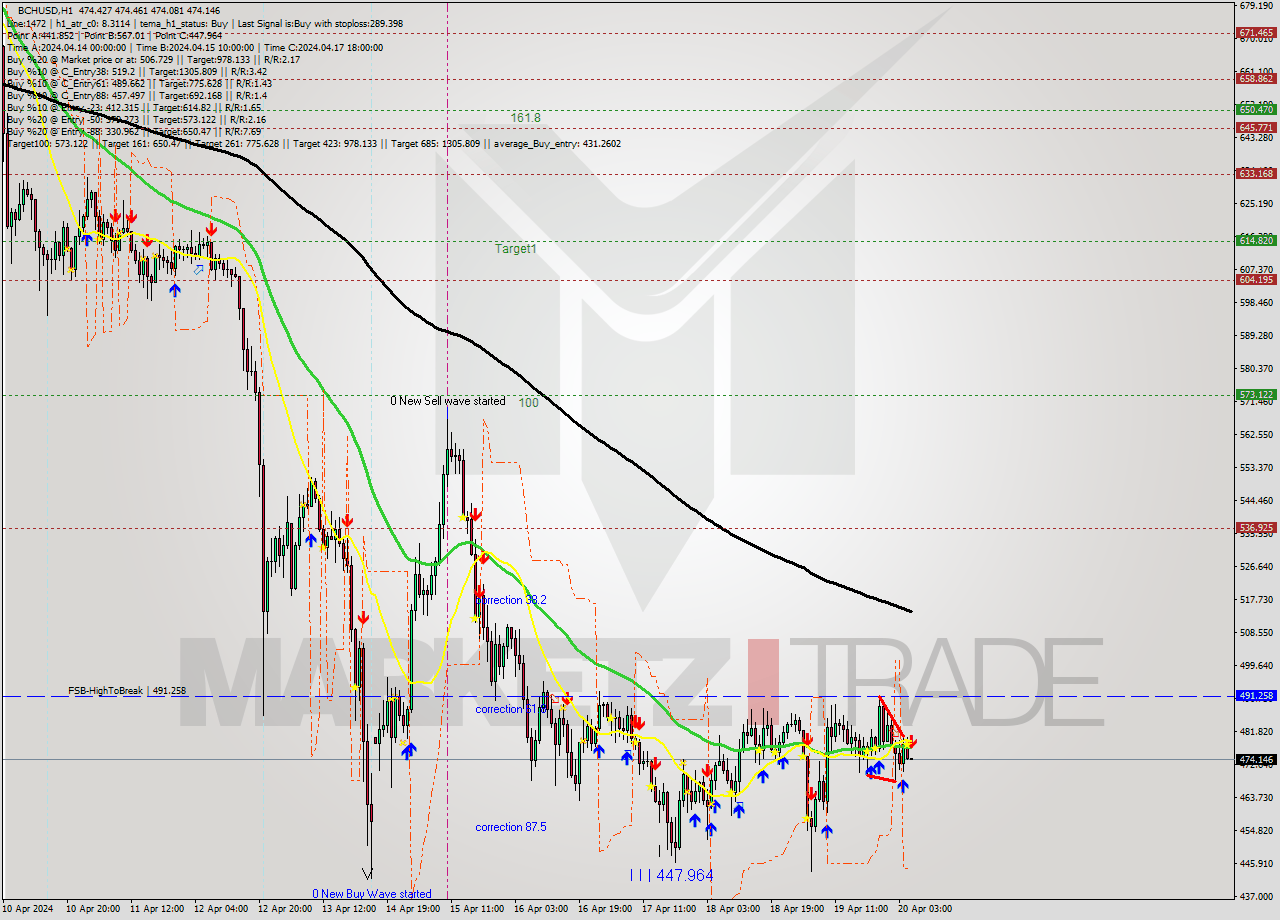The height and width of the screenshot is (920, 1280).
Task: Select the '0 New Buy Wave started' label
Action: tap(372, 894)
